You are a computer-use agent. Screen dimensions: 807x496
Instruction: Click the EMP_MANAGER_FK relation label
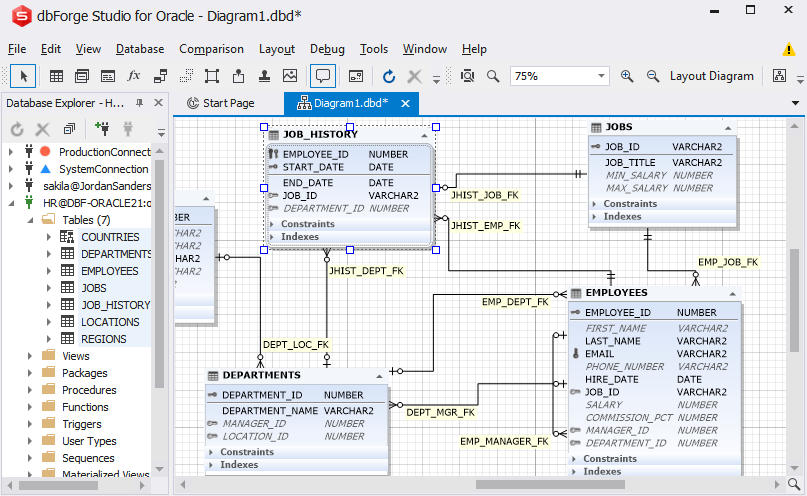[x=504, y=441]
